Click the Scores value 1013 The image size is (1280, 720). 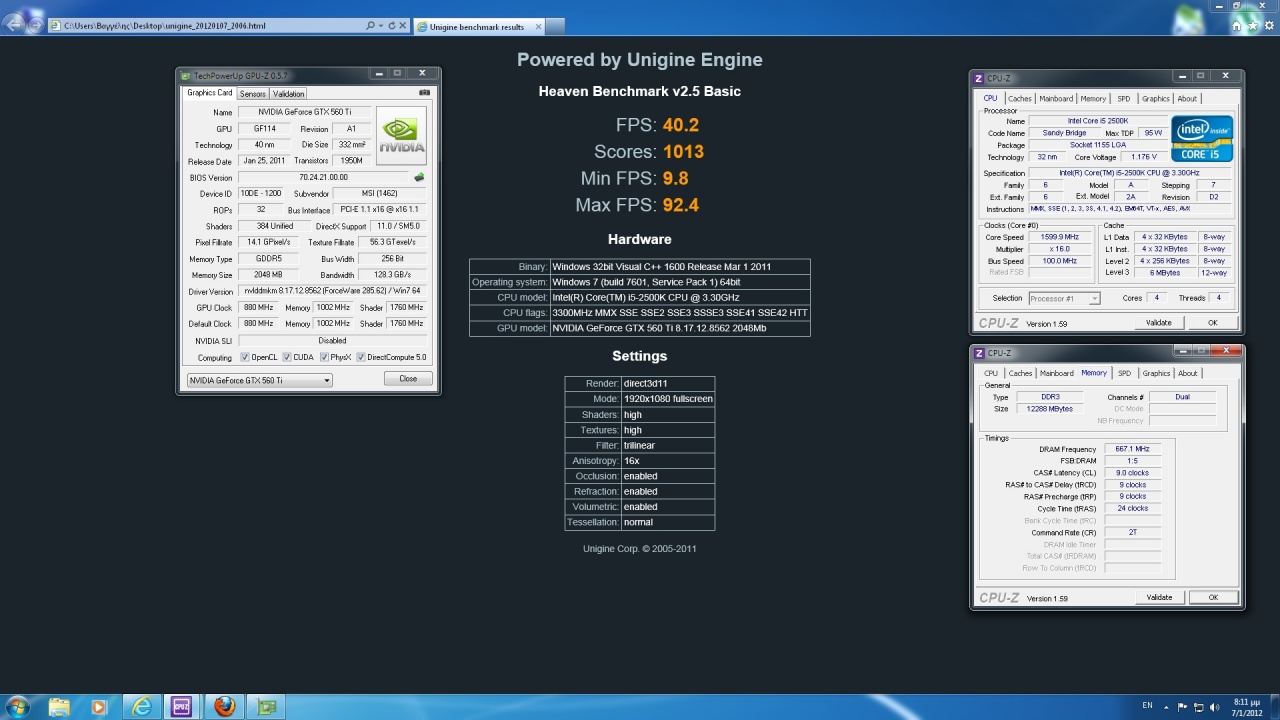pyautogui.click(x=683, y=152)
